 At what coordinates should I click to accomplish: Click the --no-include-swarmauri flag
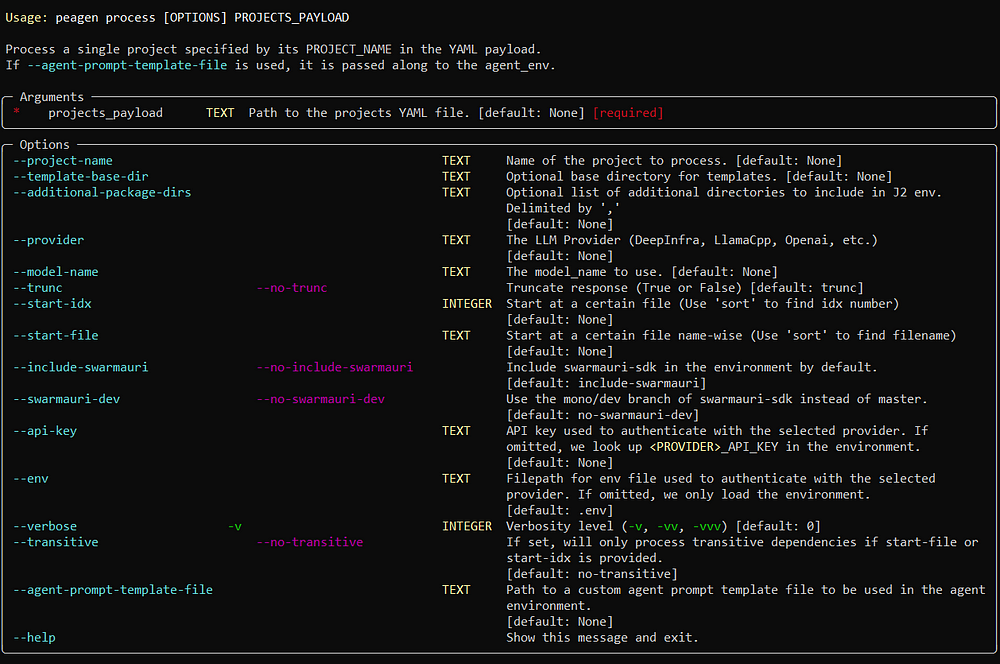[x=334, y=367]
